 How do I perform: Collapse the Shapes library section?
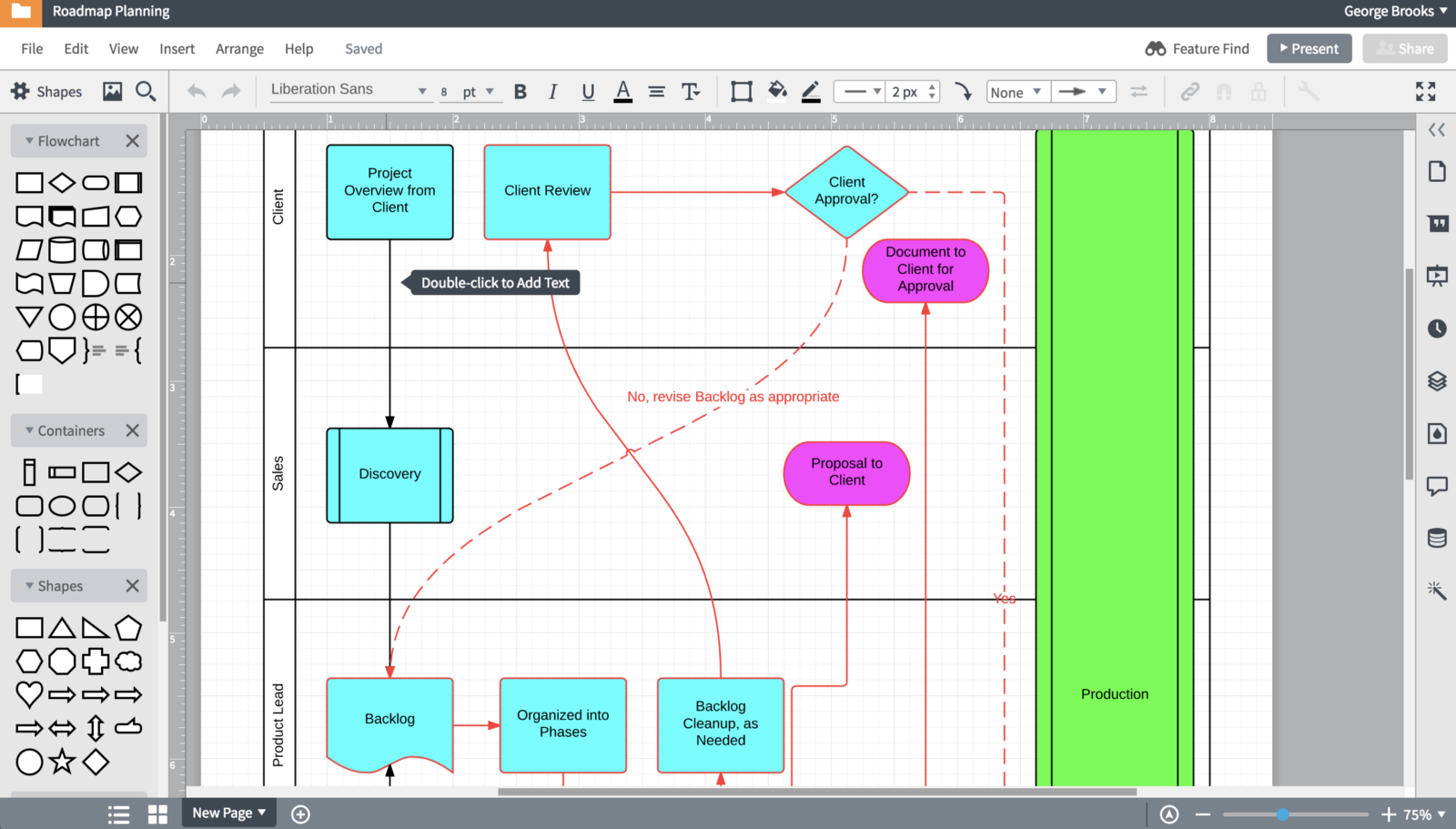[30, 586]
